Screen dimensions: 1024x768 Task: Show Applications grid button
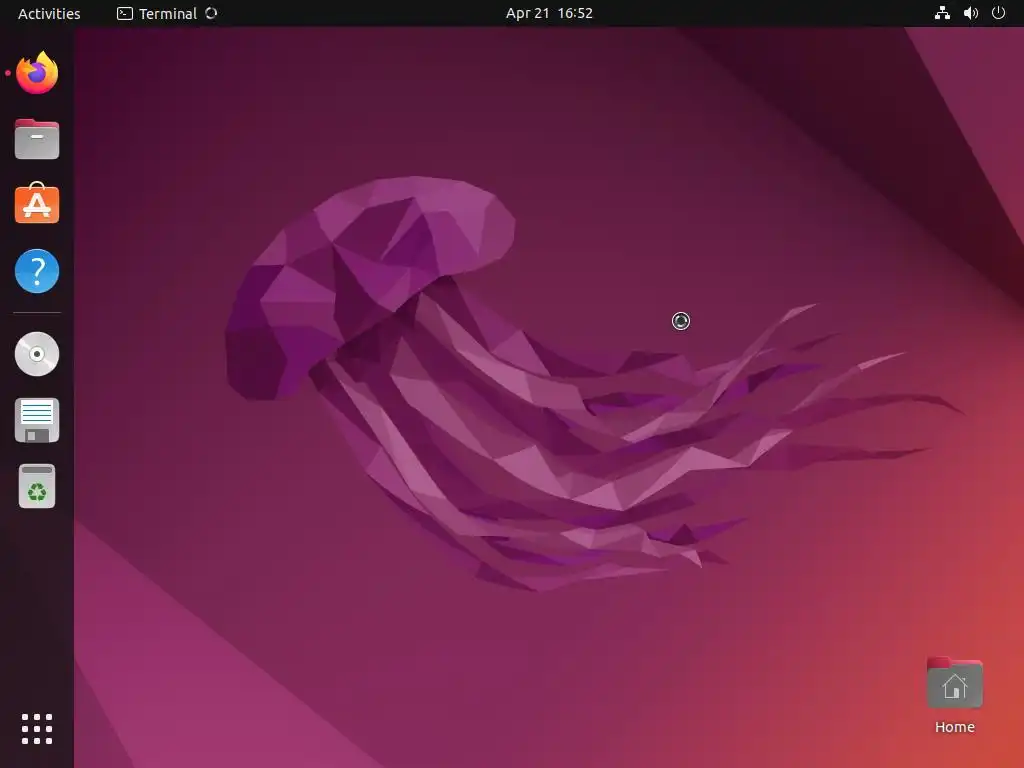click(x=37, y=729)
